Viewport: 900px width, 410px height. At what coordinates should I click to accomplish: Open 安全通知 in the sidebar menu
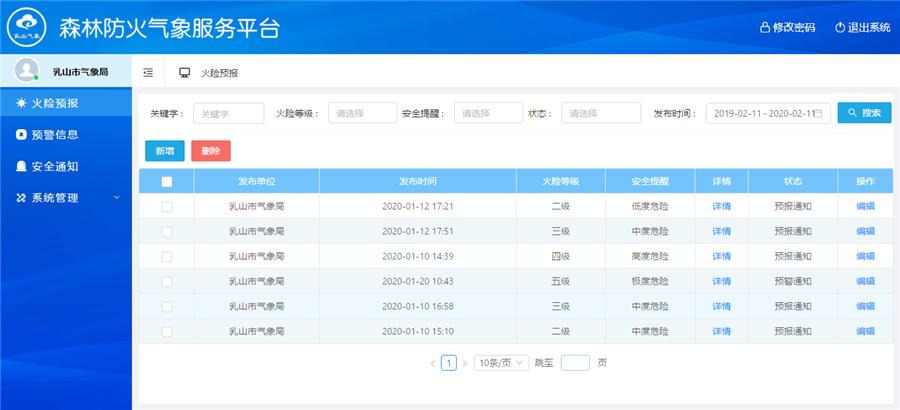(54, 166)
